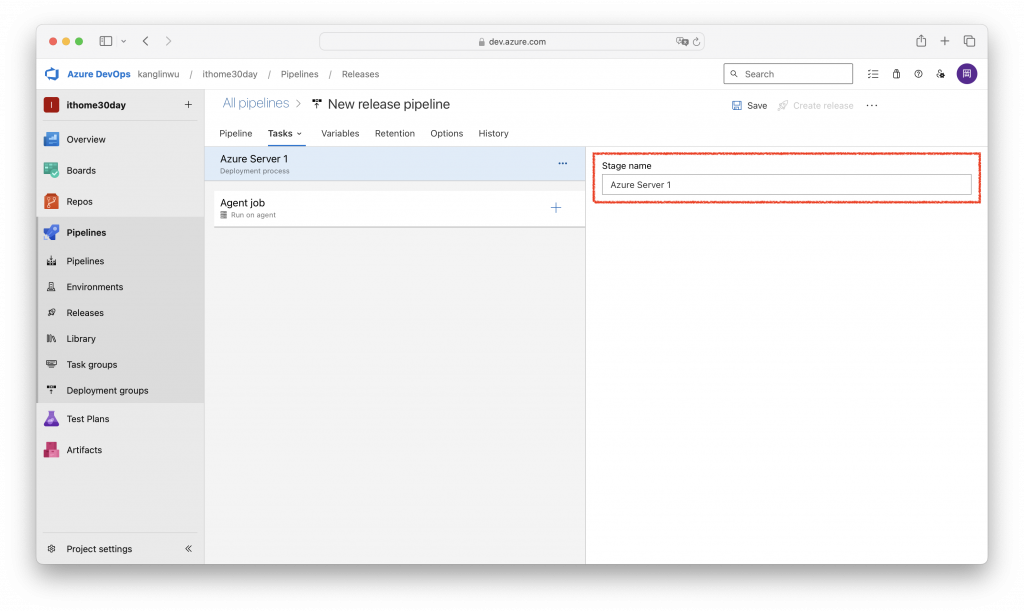Switch to the Options tab
Image resolution: width=1024 pixels, height=612 pixels.
click(x=447, y=133)
